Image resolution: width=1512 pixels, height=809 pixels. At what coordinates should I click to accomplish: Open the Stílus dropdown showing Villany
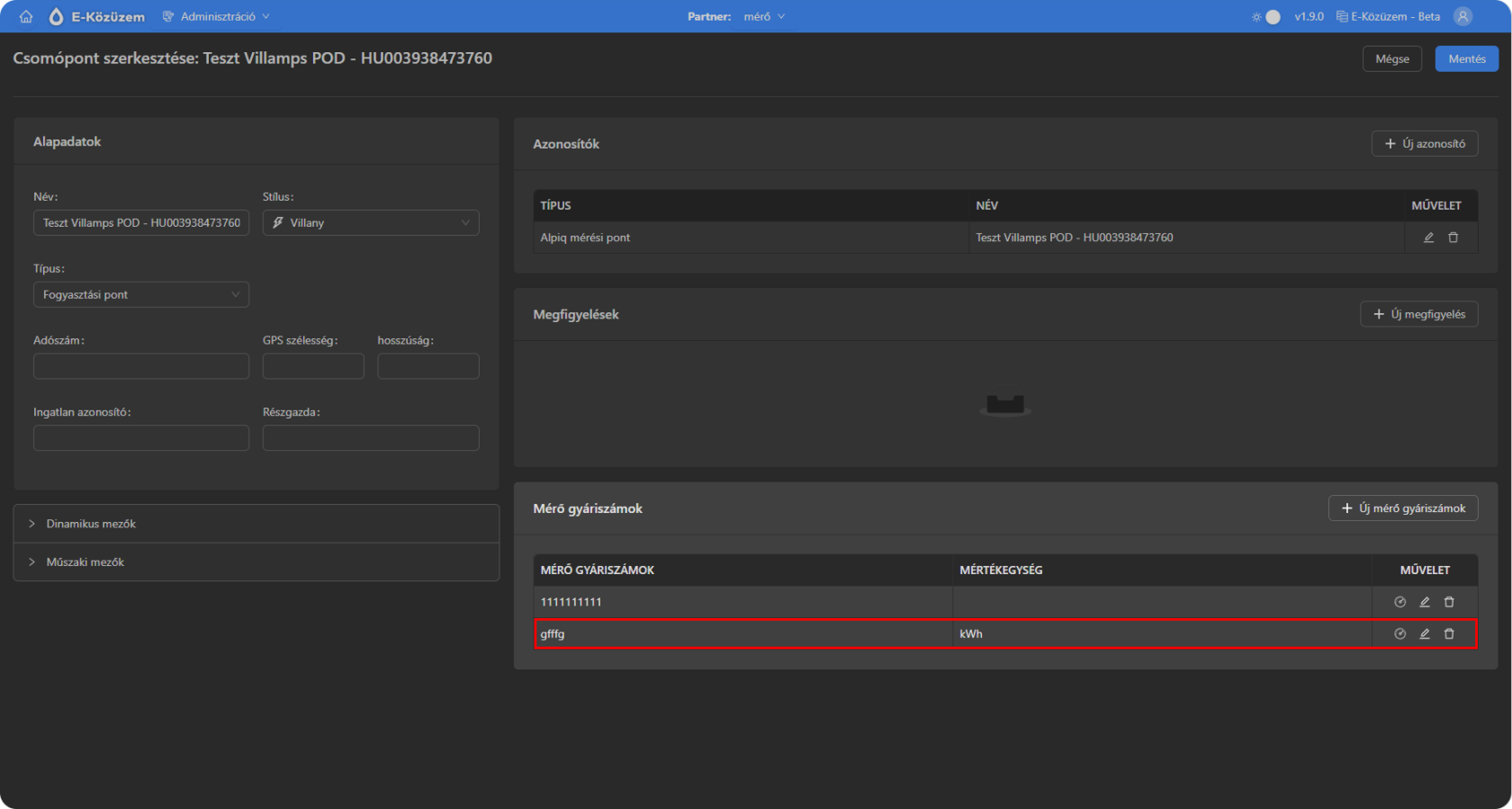coord(371,222)
